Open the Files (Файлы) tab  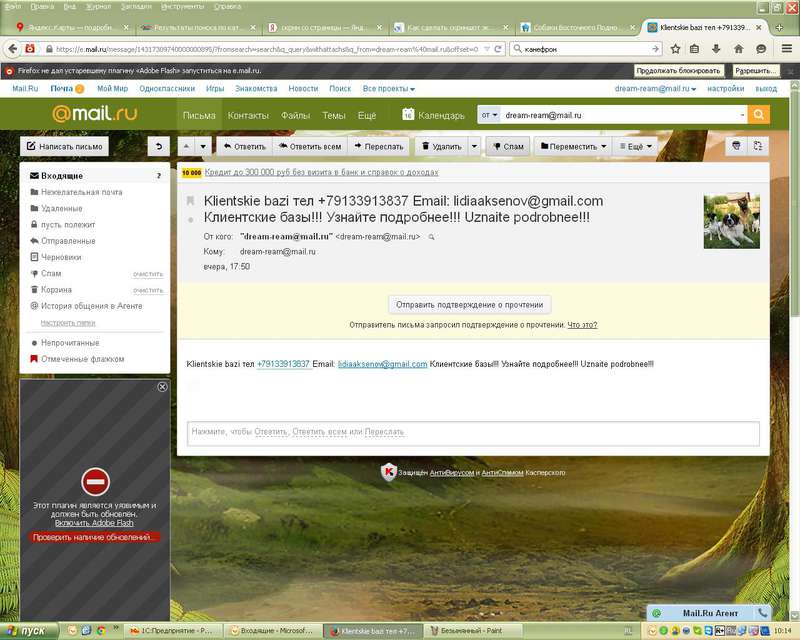coord(295,115)
